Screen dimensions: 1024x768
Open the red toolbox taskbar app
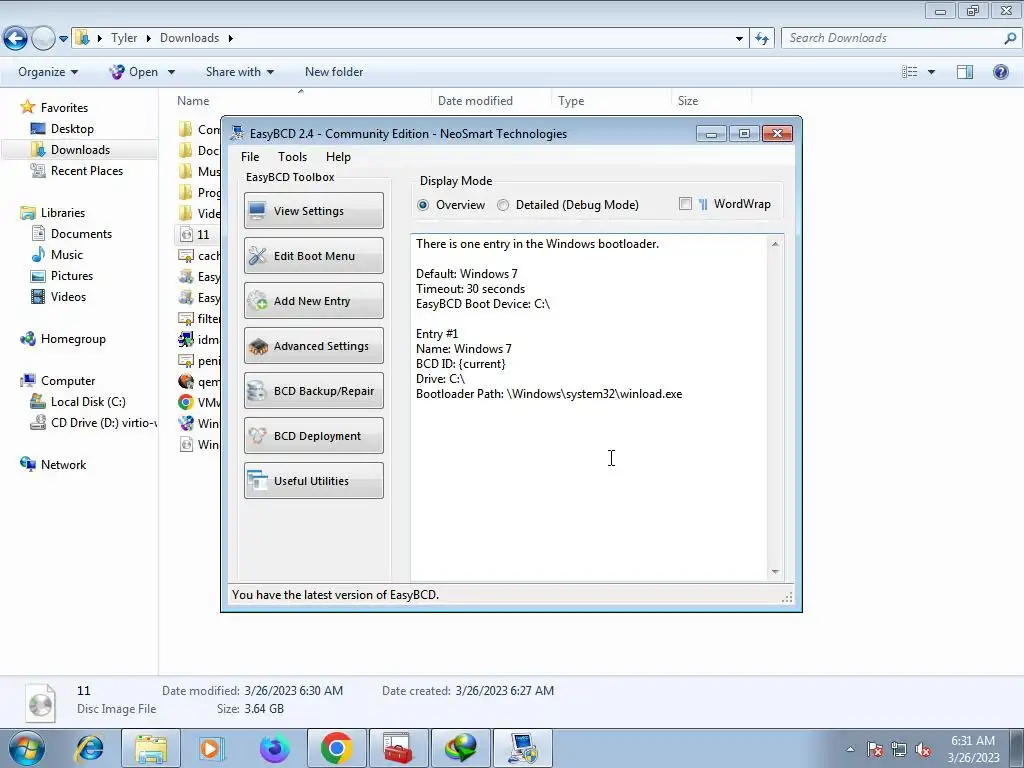click(x=398, y=748)
